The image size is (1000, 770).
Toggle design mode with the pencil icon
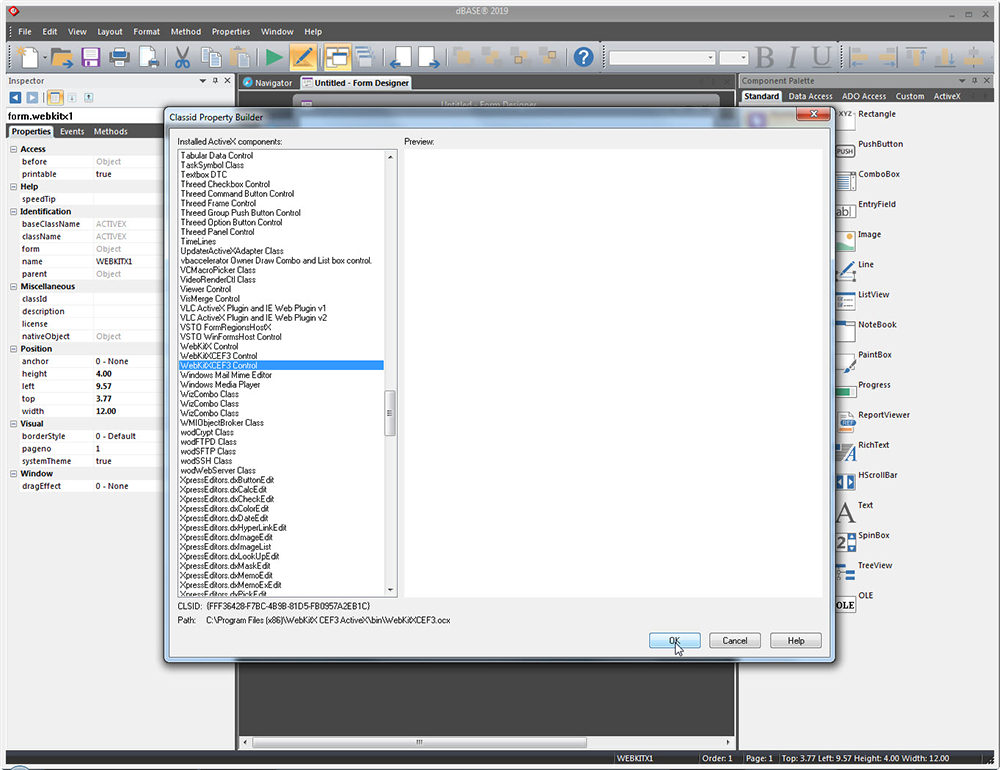[x=303, y=57]
